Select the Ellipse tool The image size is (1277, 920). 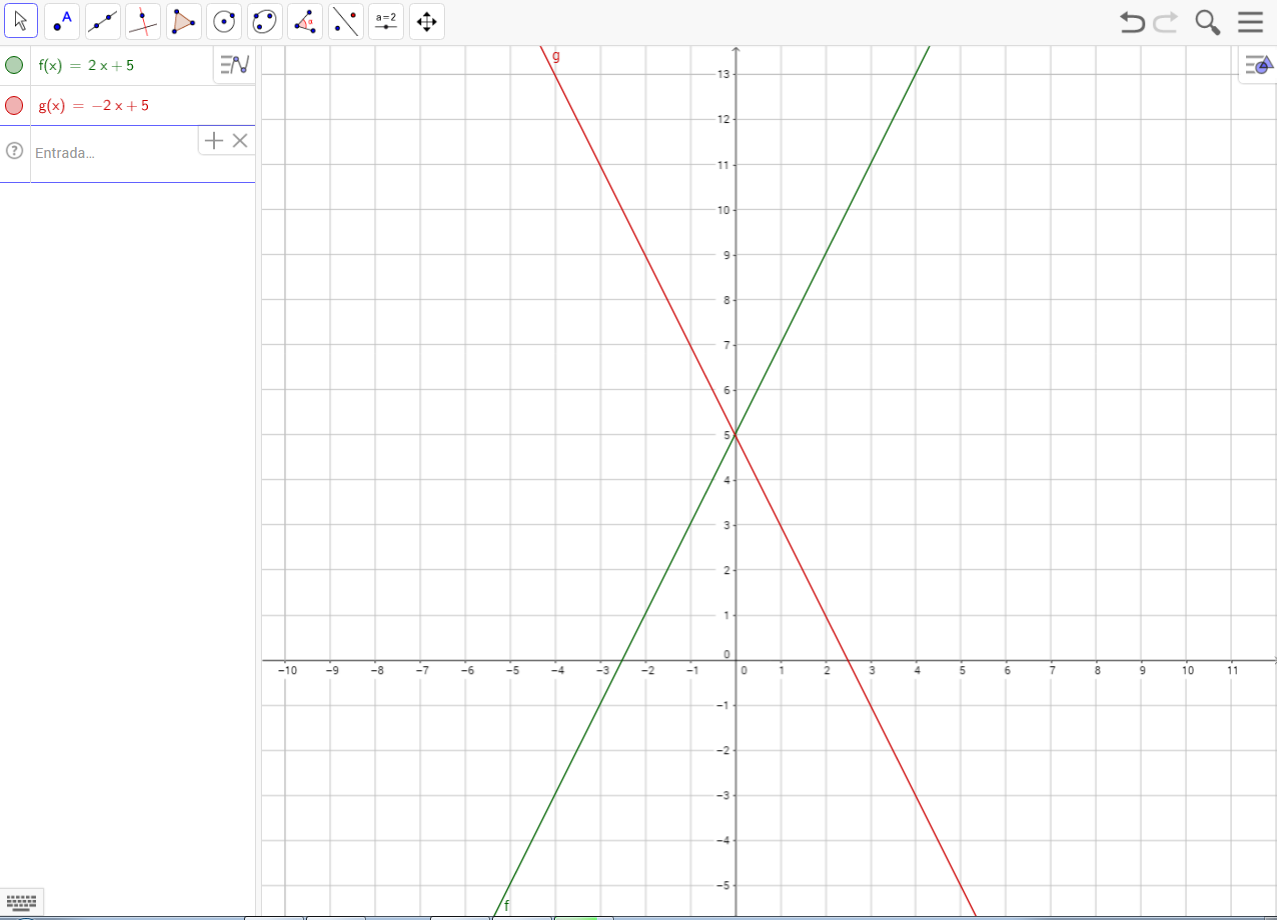[264, 21]
